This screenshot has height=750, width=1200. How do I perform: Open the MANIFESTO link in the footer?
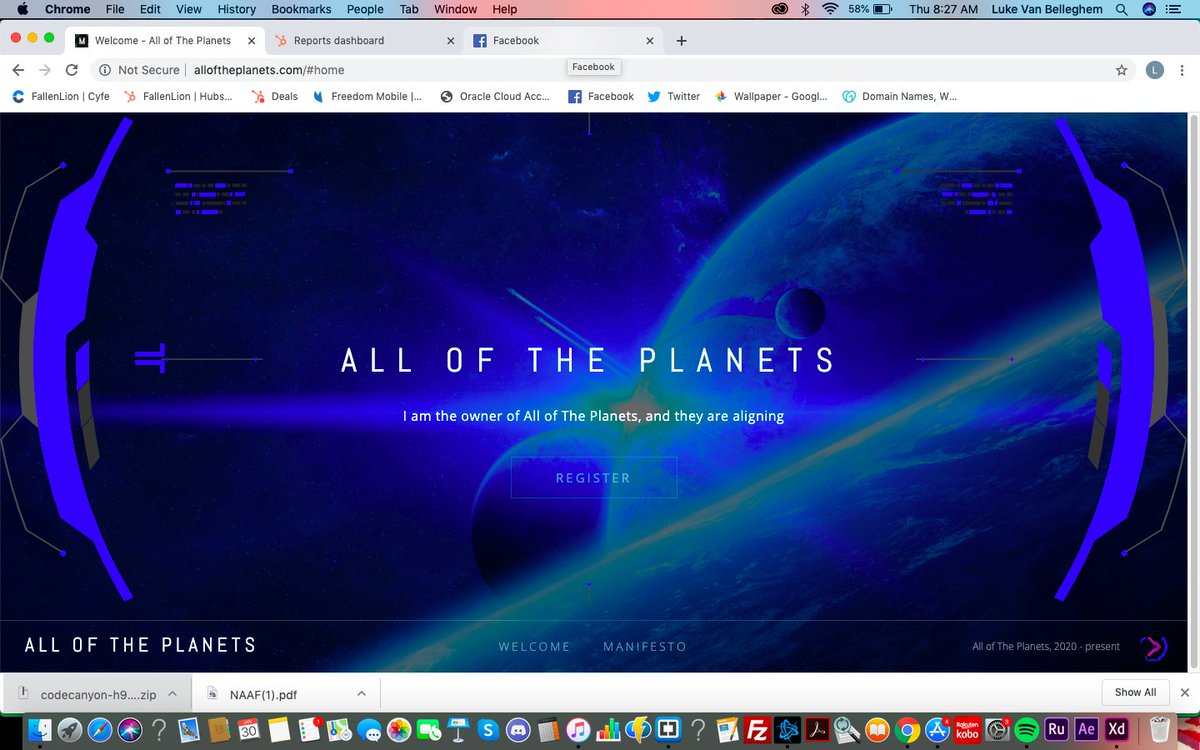[644, 647]
